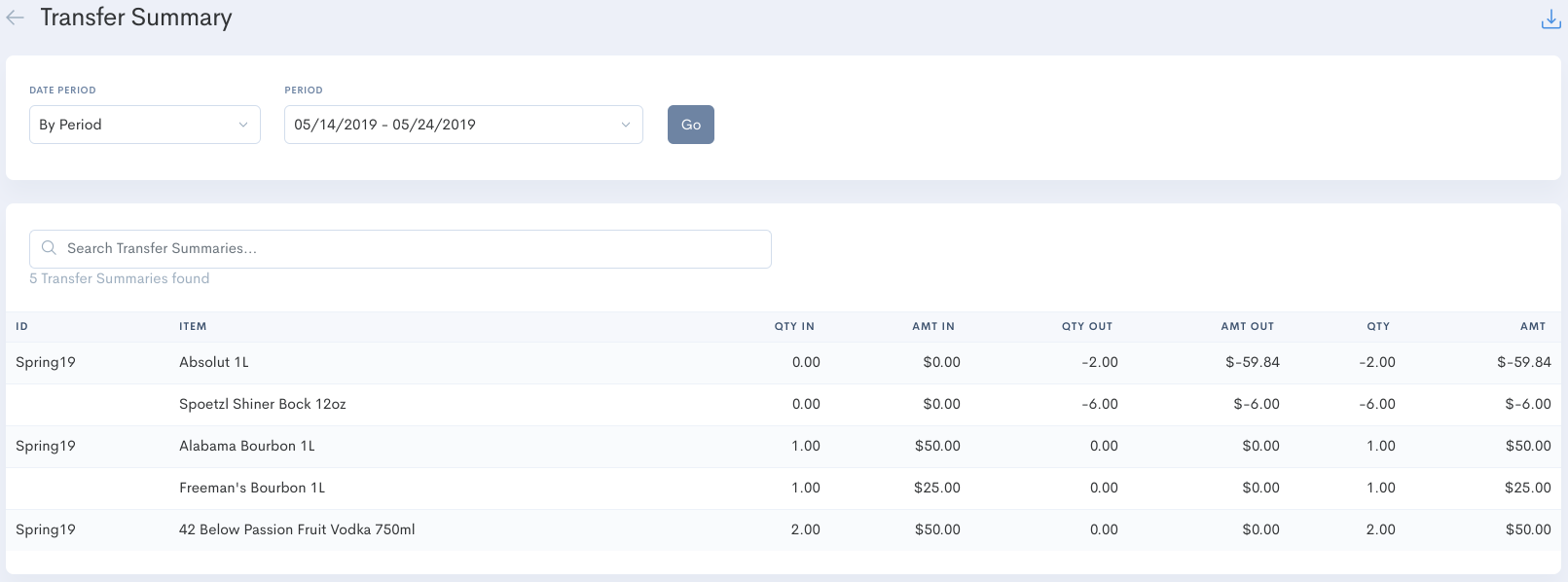
Task: Click the download report icon
Action: pyautogui.click(x=1550, y=19)
